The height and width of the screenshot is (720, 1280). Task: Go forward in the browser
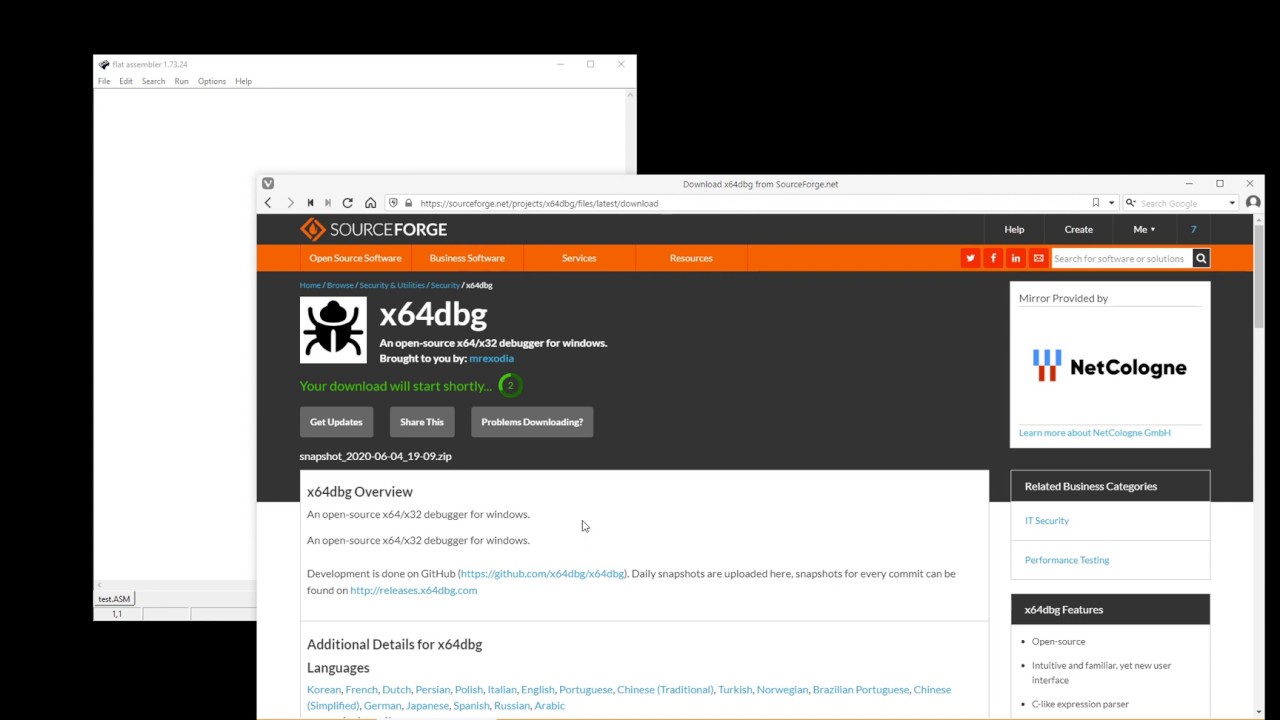click(x=290, y=203)
